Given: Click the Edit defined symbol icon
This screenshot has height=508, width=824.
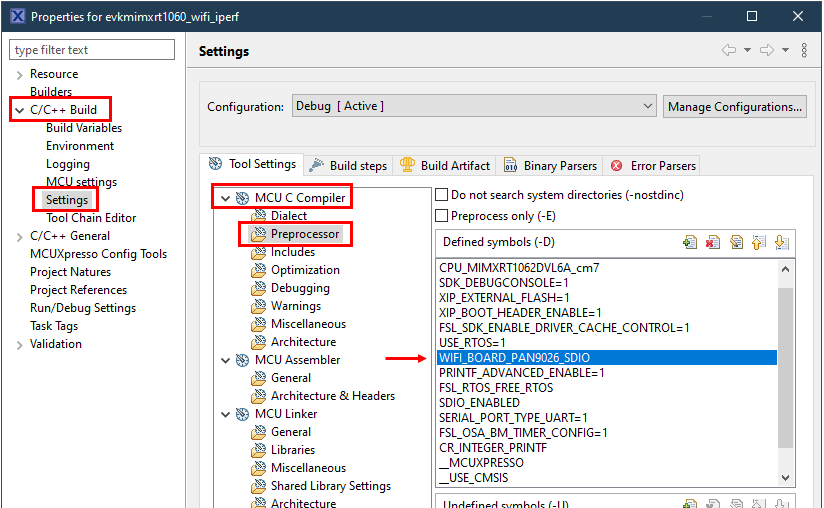Looking at the screenshot, I should tap(736, 242).
